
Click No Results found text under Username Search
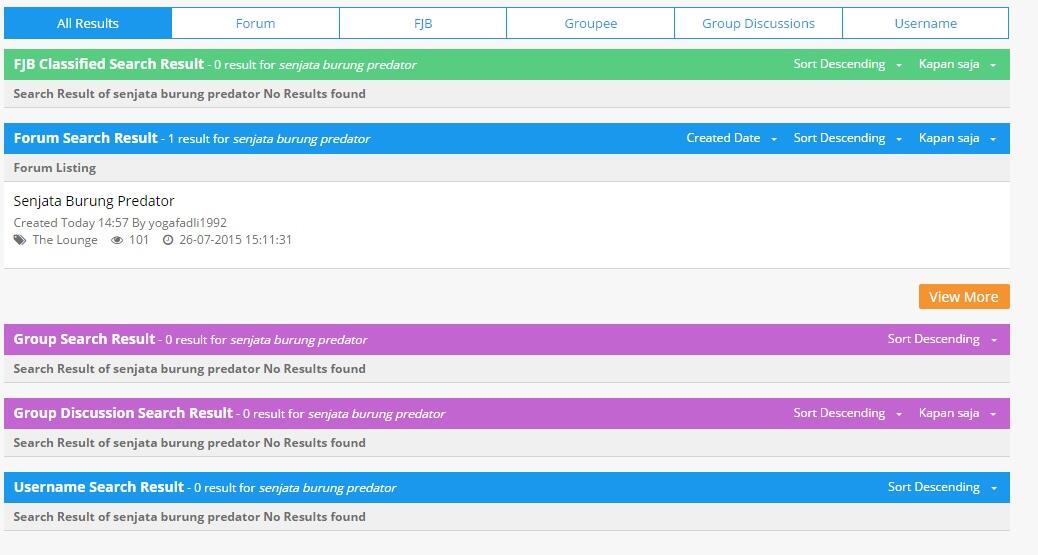tap(314, 517)
